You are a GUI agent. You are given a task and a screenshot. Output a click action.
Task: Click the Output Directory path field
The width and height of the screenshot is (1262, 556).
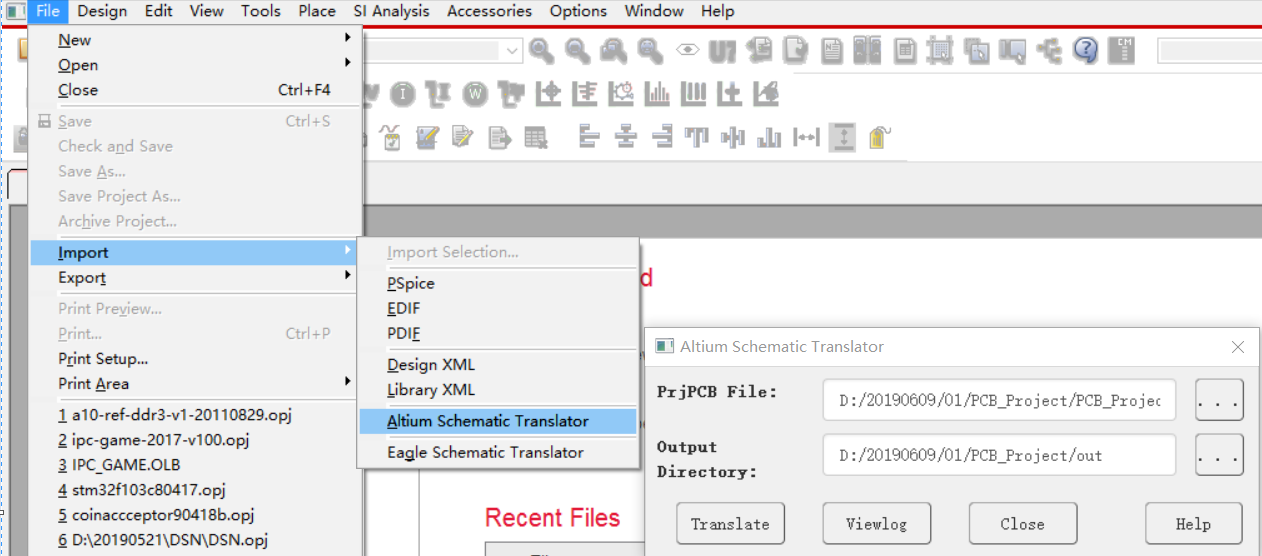click(x=1000, y=455)
